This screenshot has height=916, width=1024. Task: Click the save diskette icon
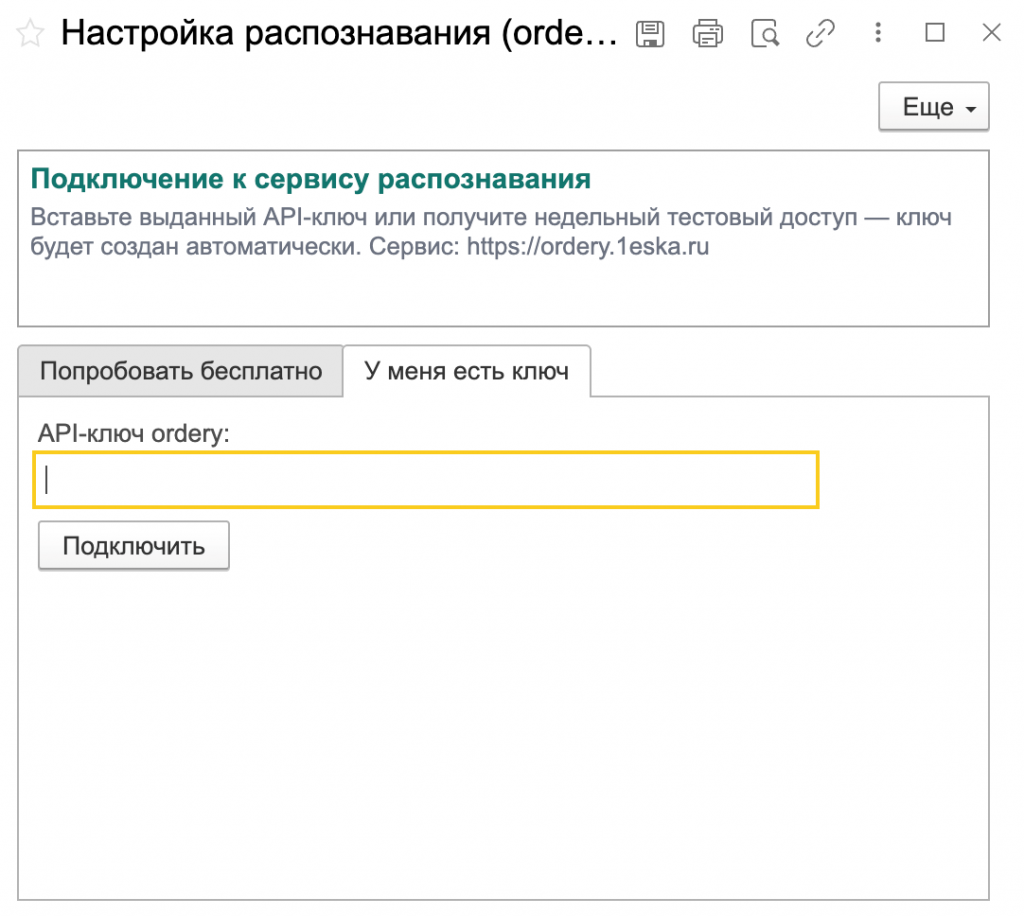point(650,33)
